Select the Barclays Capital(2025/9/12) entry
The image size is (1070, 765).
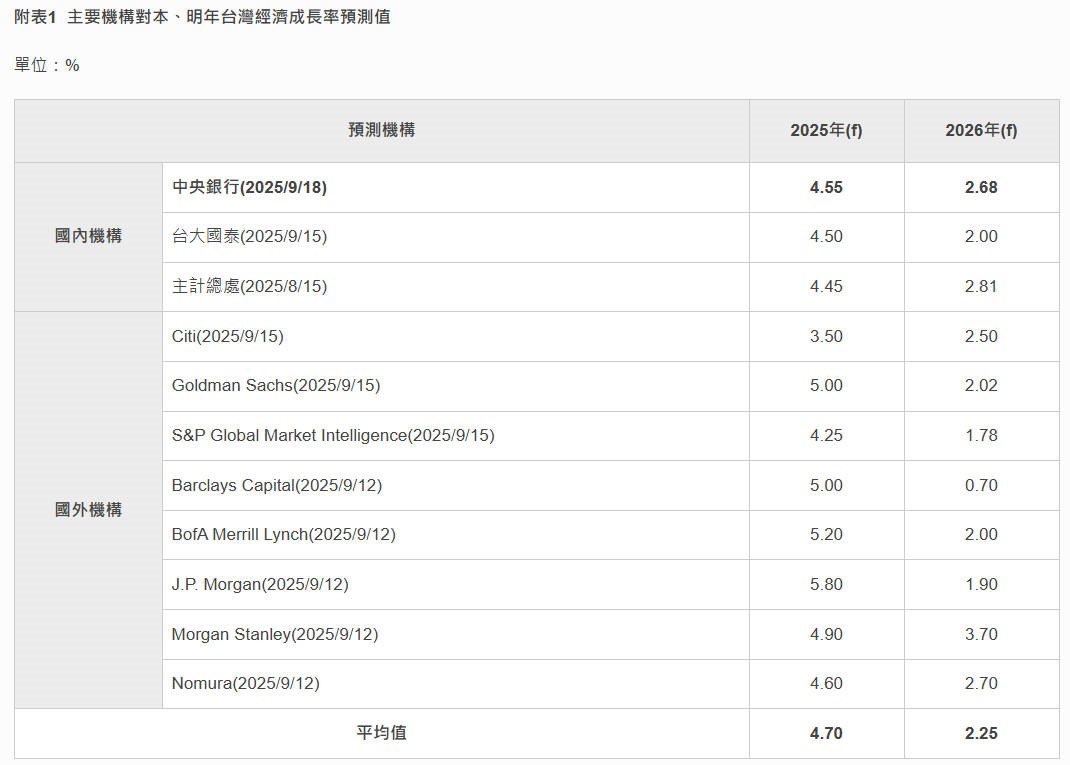(x=276, y=486)
